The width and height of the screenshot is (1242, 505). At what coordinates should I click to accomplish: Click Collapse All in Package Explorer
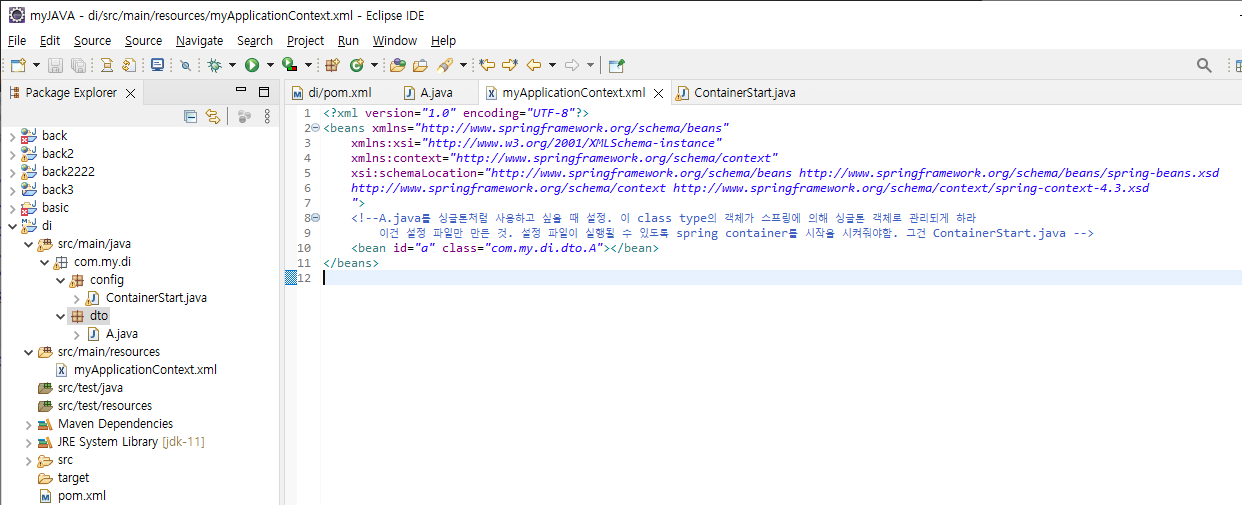point(190,117)
